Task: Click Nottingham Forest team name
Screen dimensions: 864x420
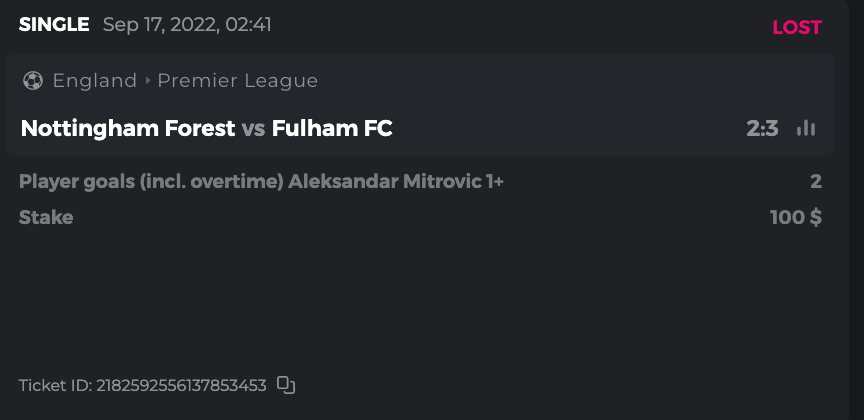Action: (128, 128)
